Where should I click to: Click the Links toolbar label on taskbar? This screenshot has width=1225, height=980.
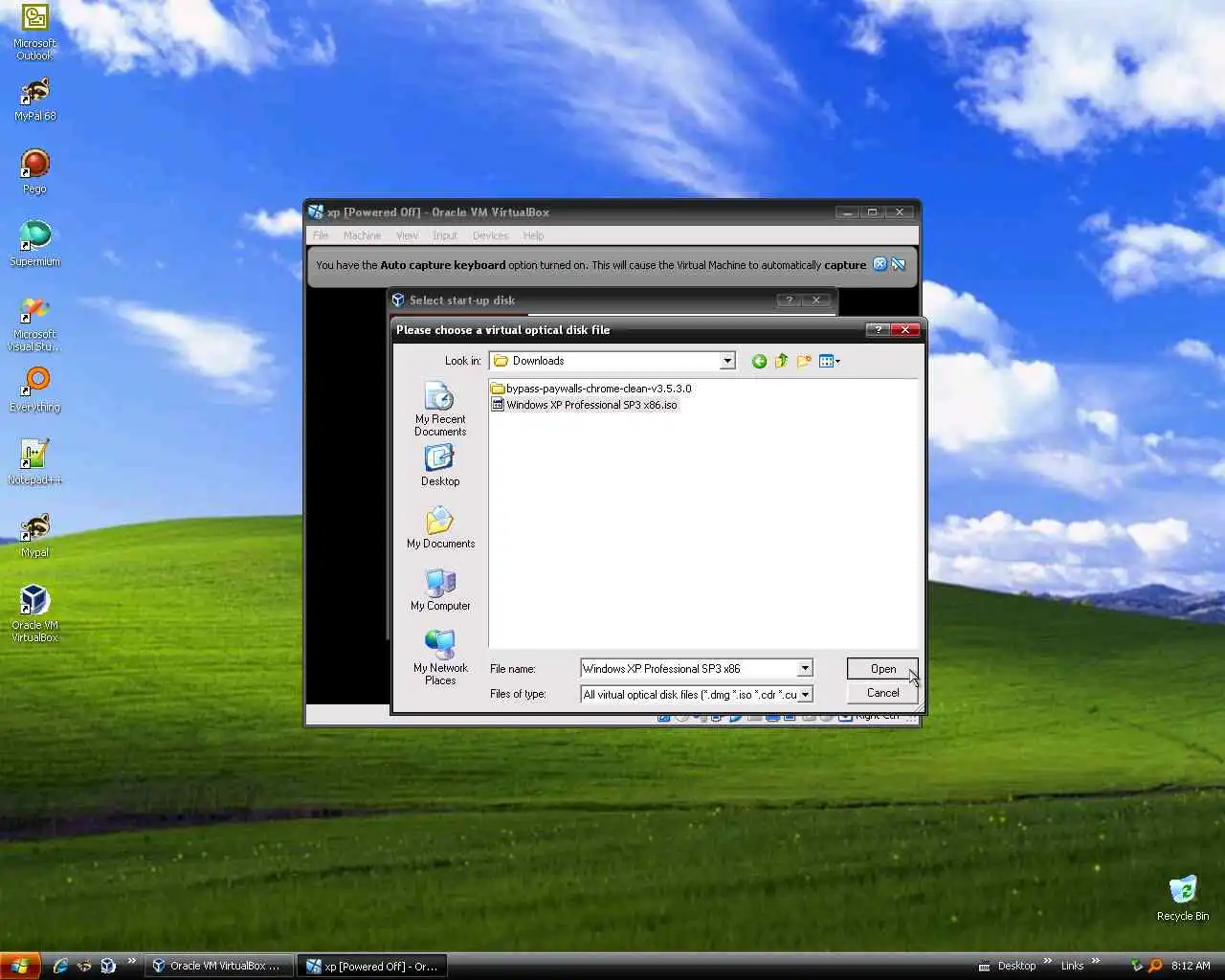[1072, 966]
